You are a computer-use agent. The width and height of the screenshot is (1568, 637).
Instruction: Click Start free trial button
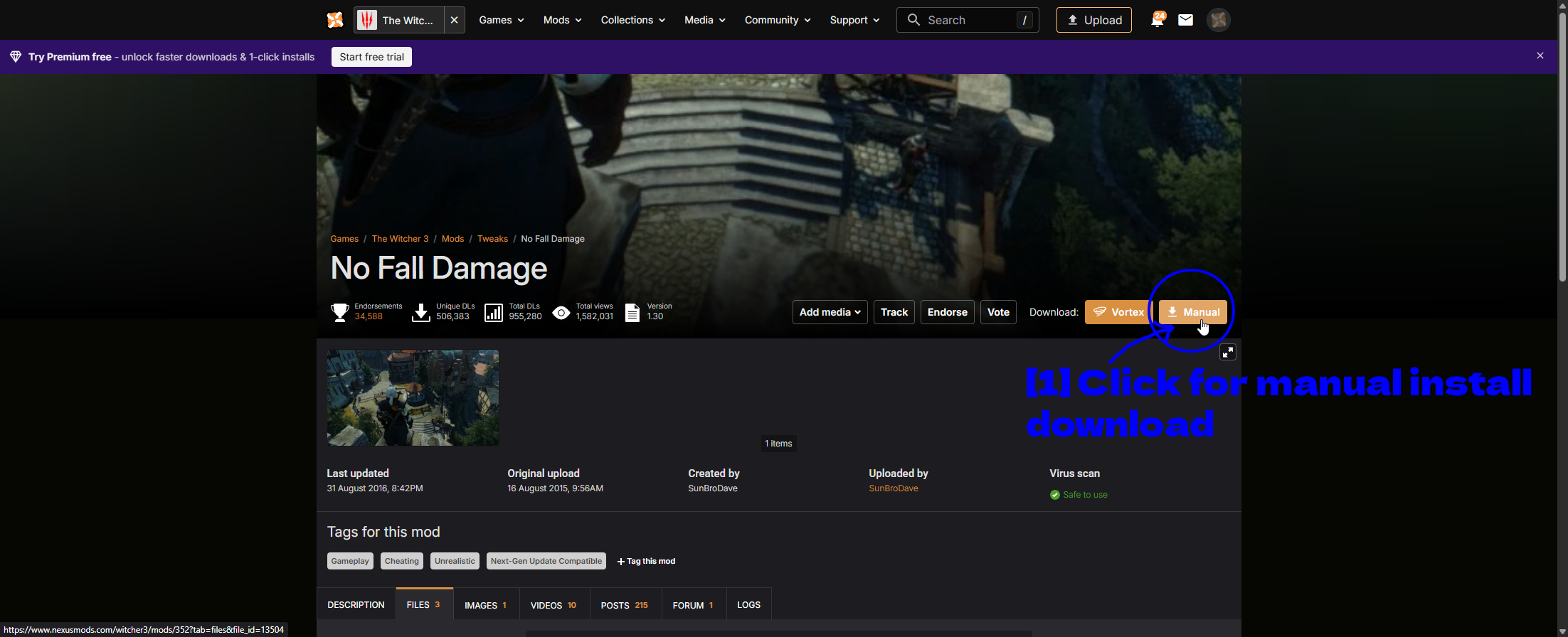(371, 57)
